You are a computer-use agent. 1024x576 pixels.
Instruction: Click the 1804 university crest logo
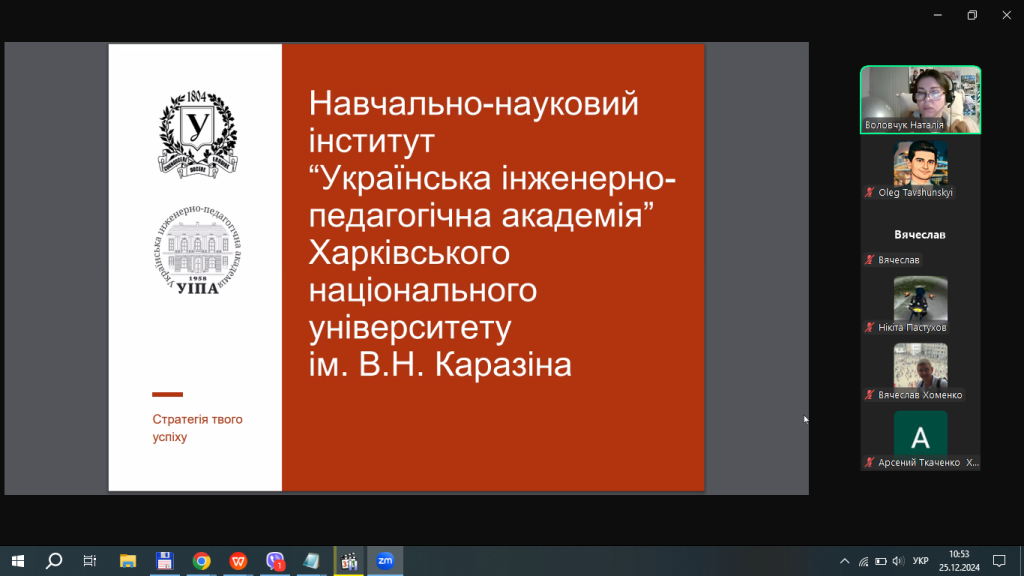(x=197, y=135)
